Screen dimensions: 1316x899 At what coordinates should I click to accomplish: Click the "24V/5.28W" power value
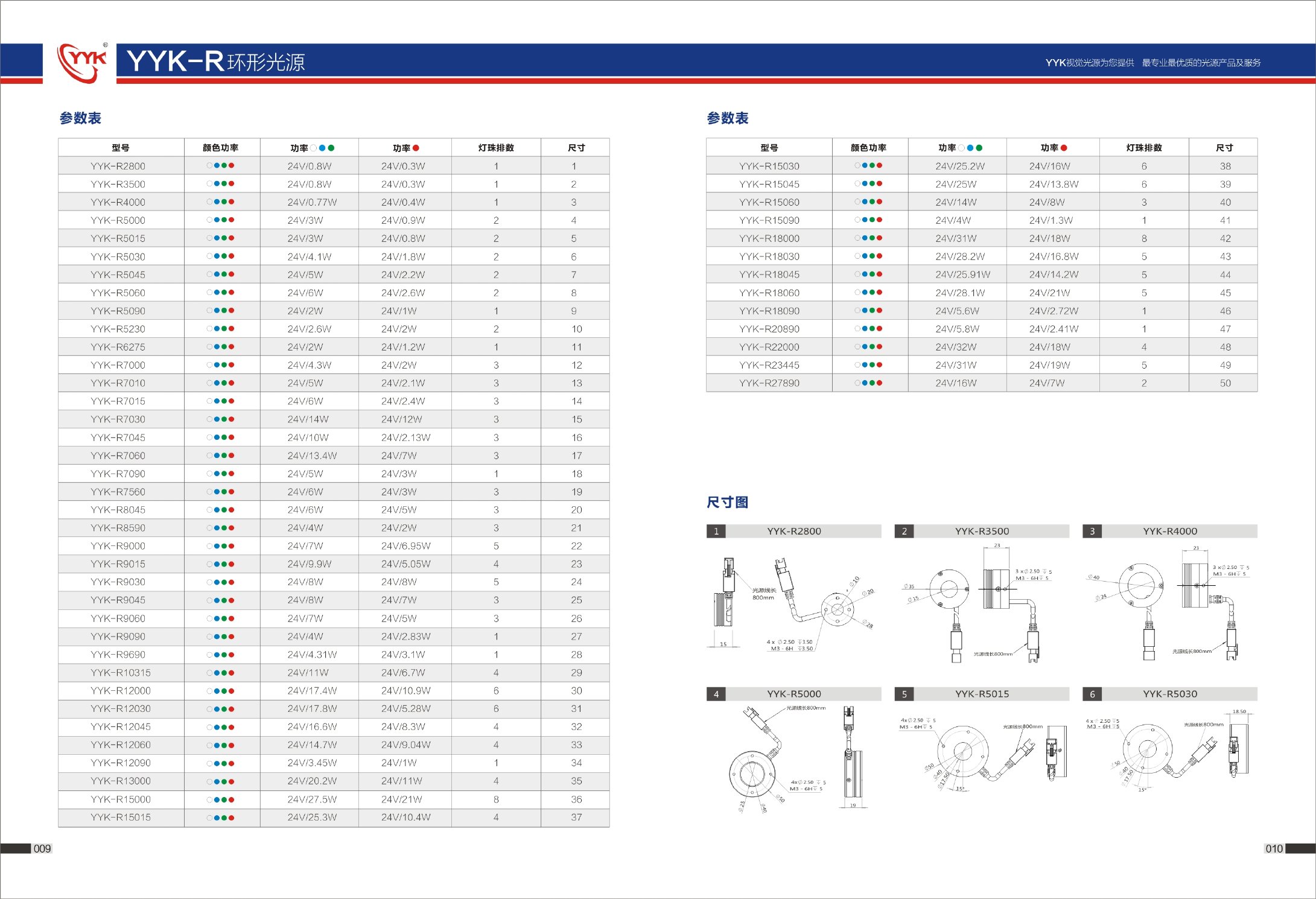406,709
